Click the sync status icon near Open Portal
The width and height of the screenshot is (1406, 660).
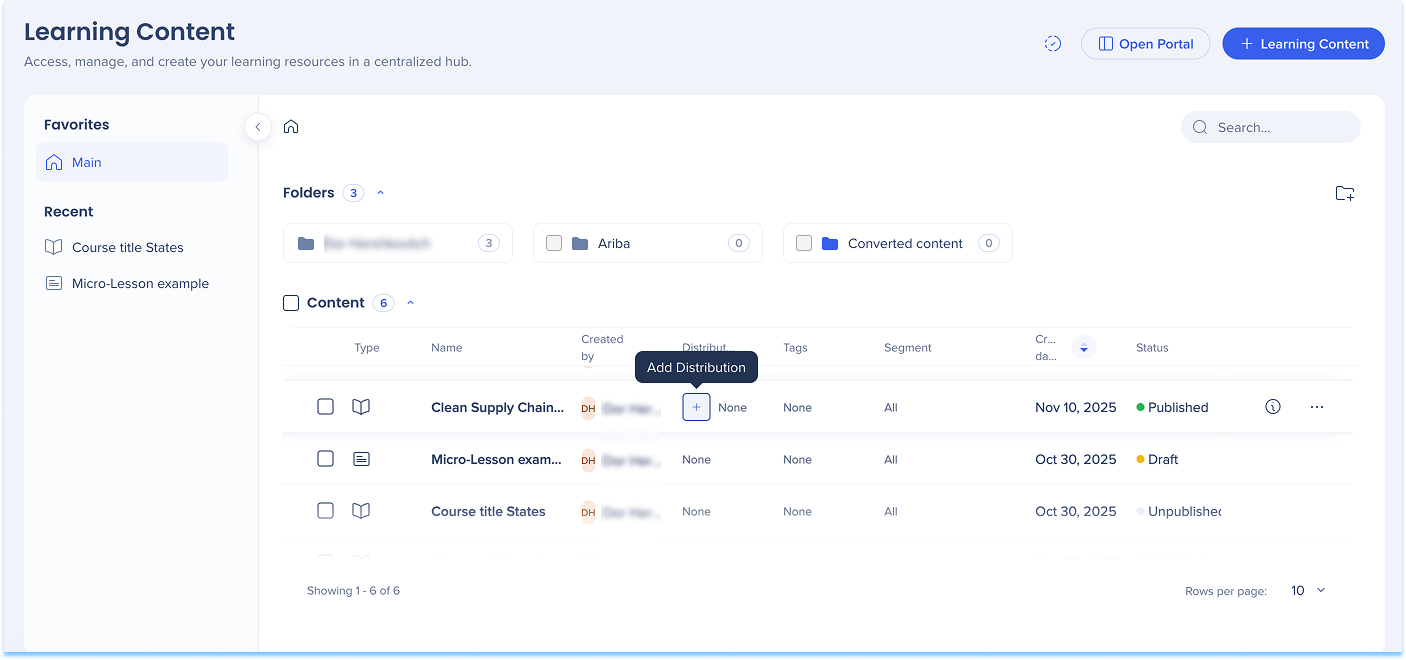tap(1052, 44)
